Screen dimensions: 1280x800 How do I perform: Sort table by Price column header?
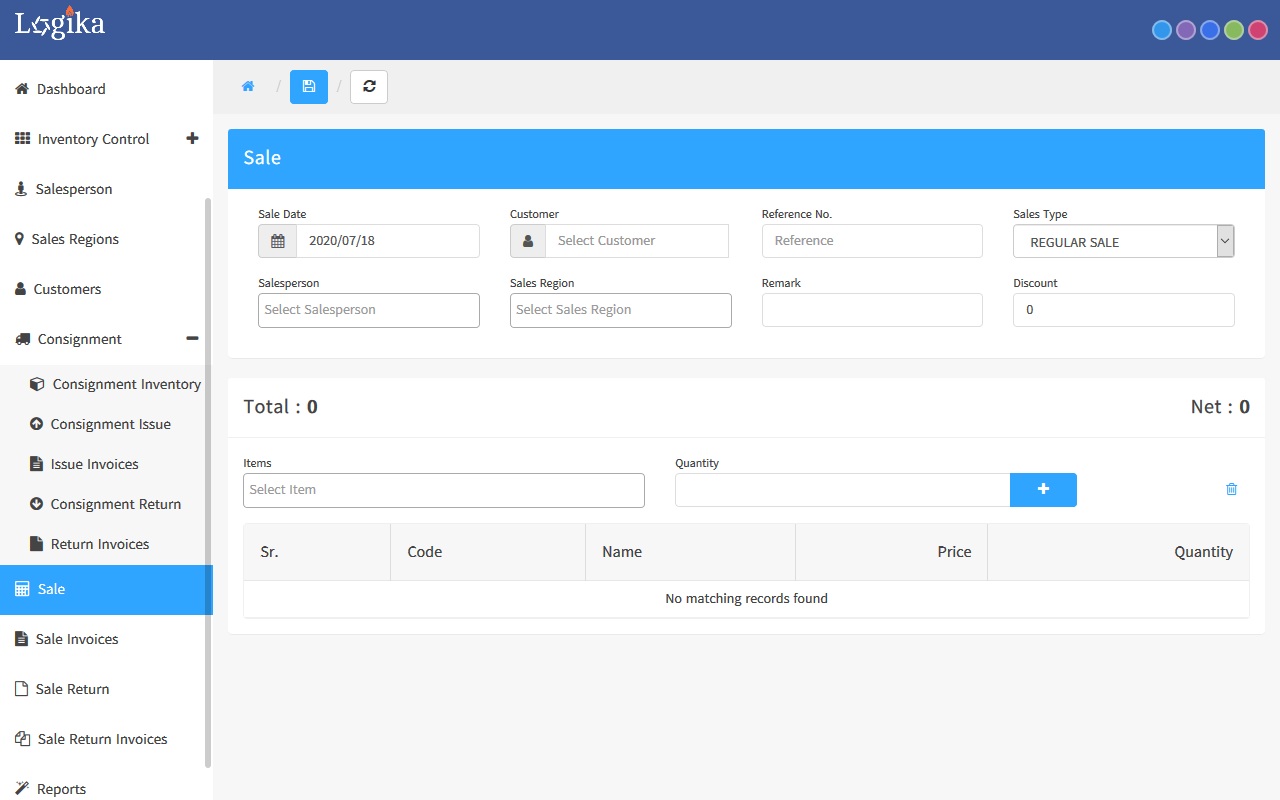954,552
